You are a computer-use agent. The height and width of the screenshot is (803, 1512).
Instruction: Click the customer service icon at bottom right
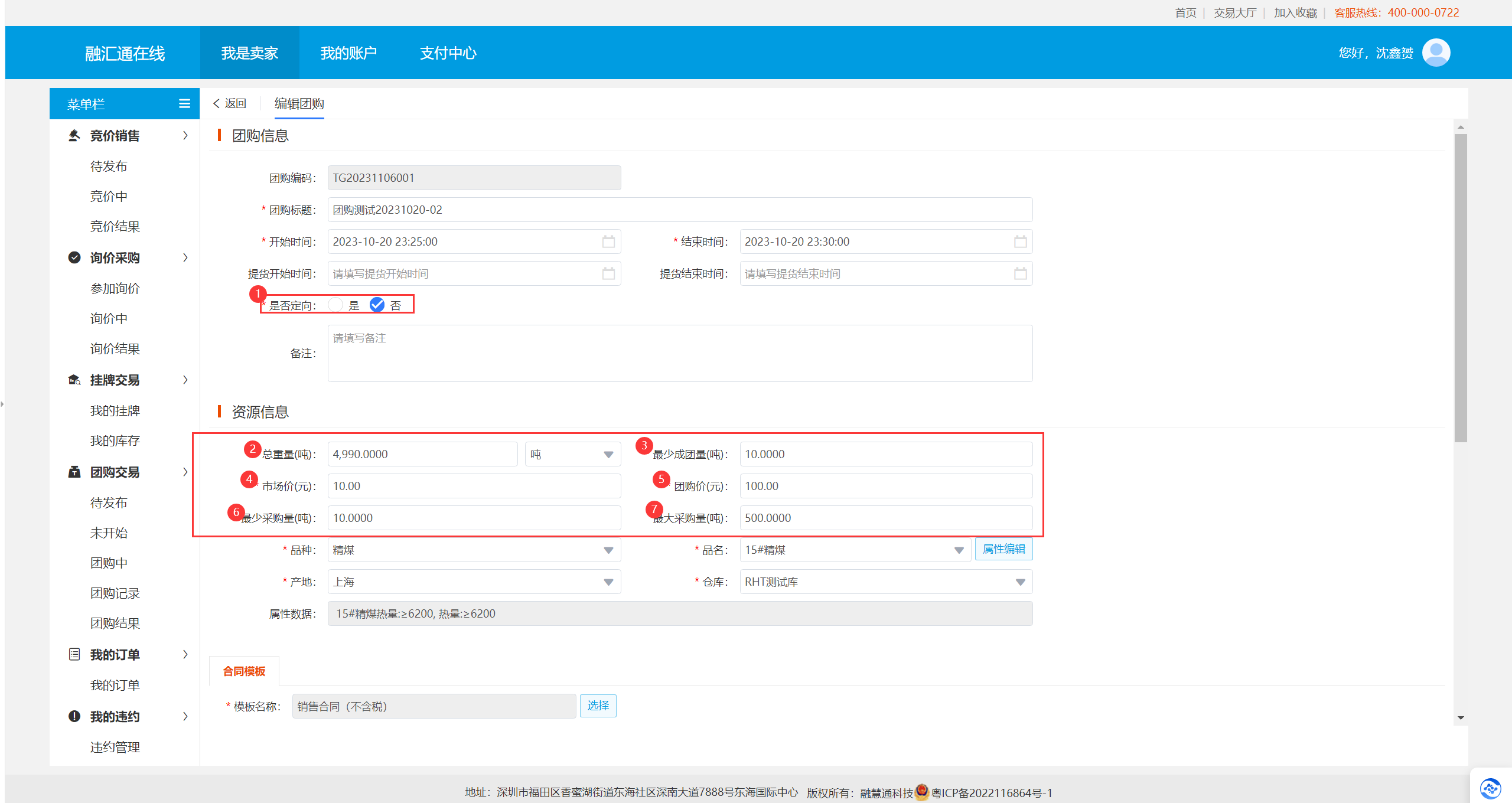point(1490,788)
